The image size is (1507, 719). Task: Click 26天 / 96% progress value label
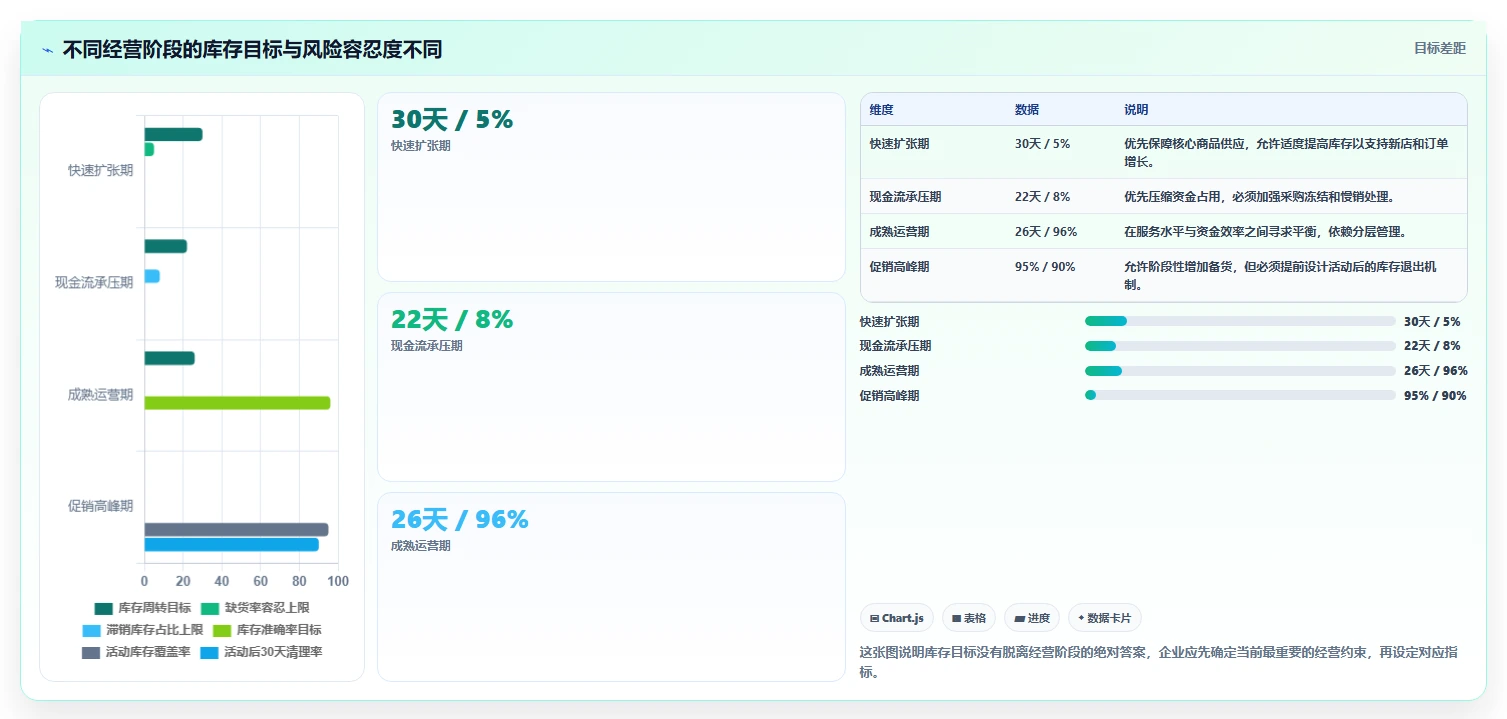coord(1436,371)
